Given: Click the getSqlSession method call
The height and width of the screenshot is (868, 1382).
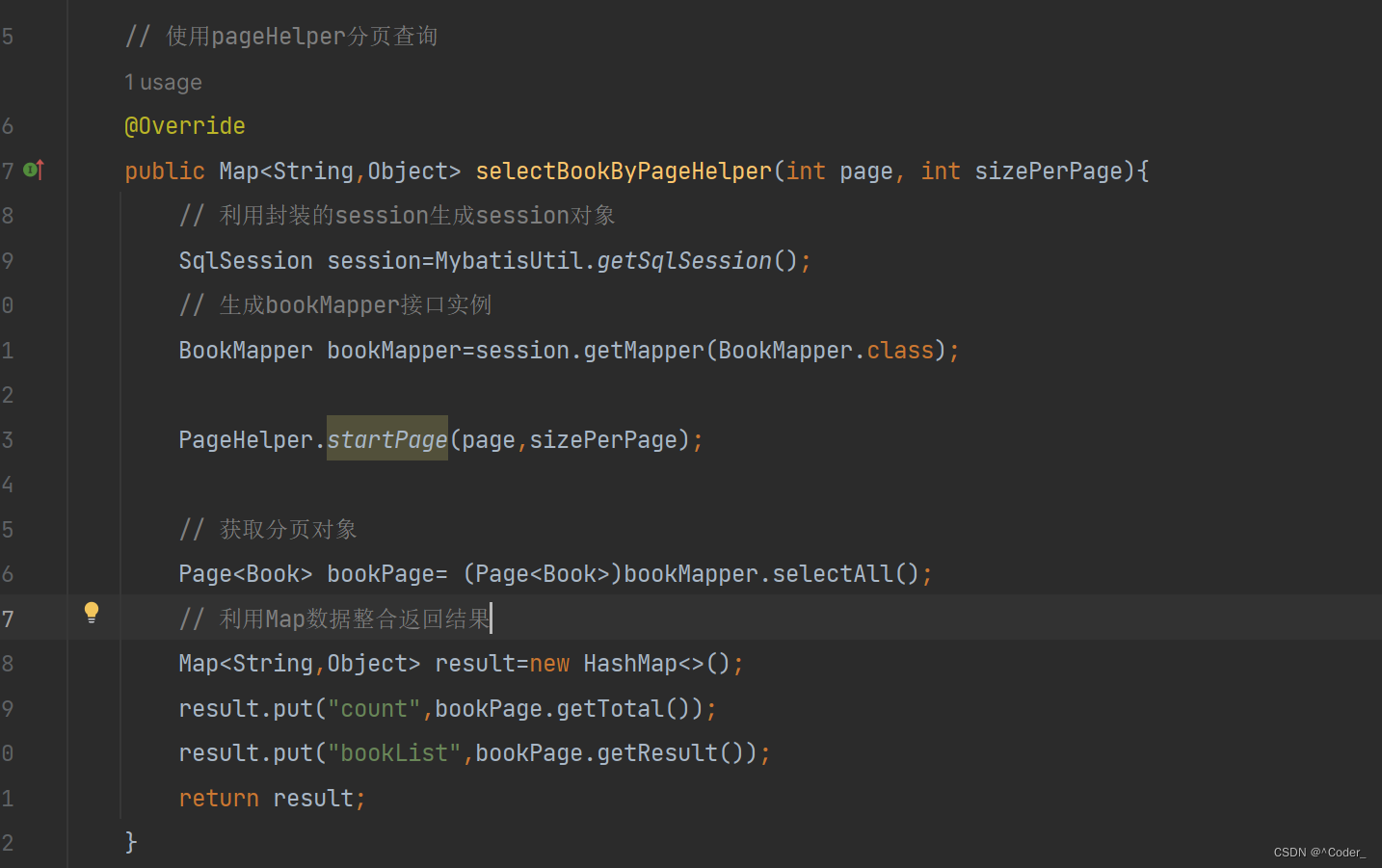Looking at the screenshot, I should (684, 260).
